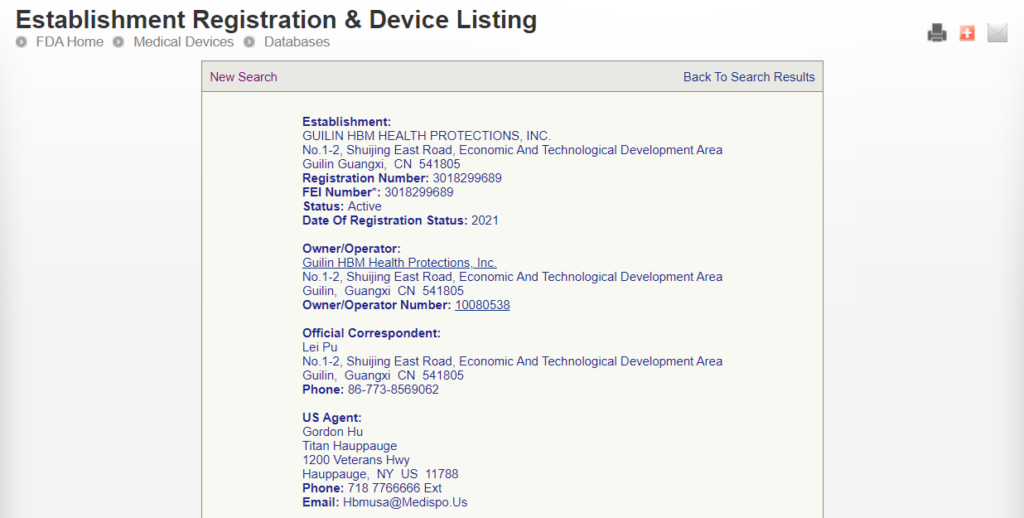1024x518 pixels.
Task: Click the envelope email icon
Action: (997, 33)
